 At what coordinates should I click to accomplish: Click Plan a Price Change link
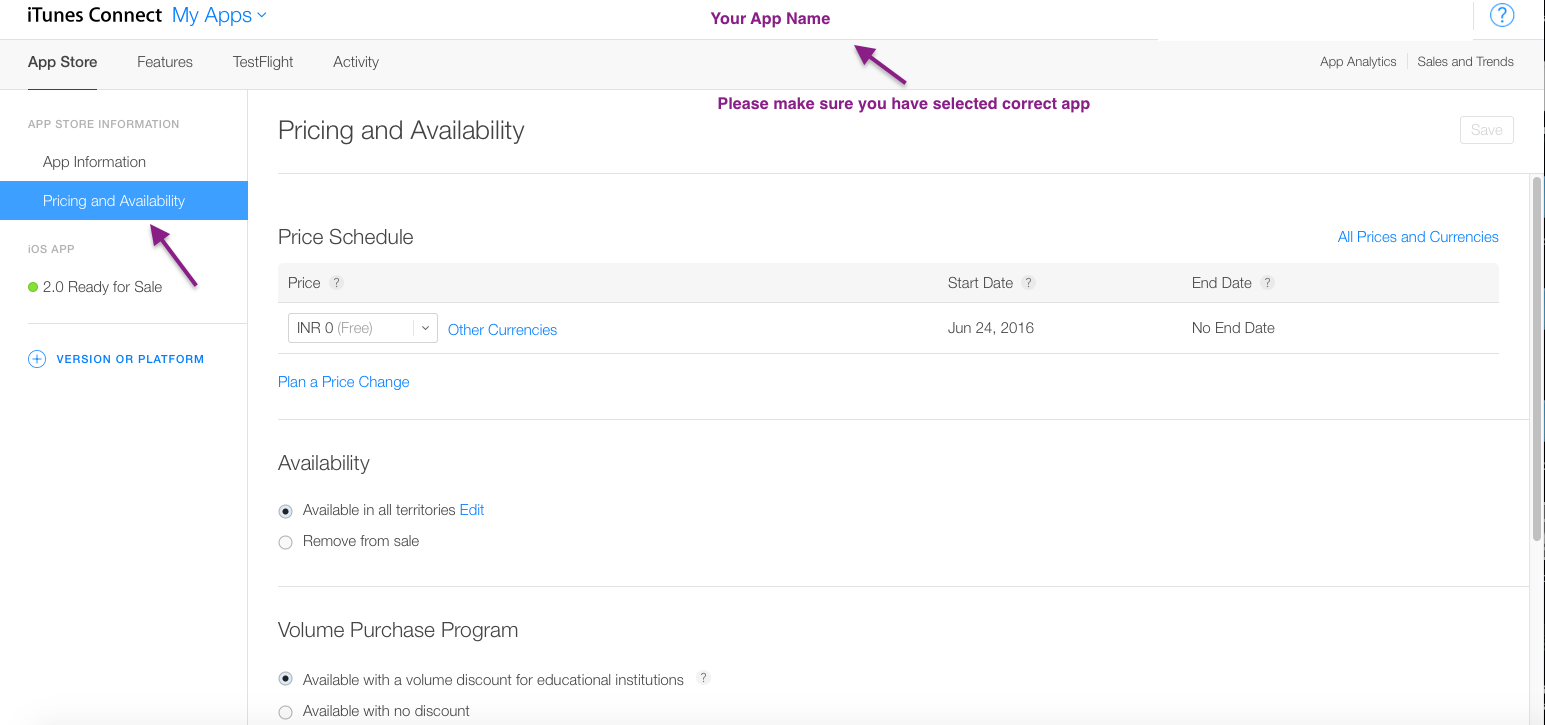[x=343, y=382]
